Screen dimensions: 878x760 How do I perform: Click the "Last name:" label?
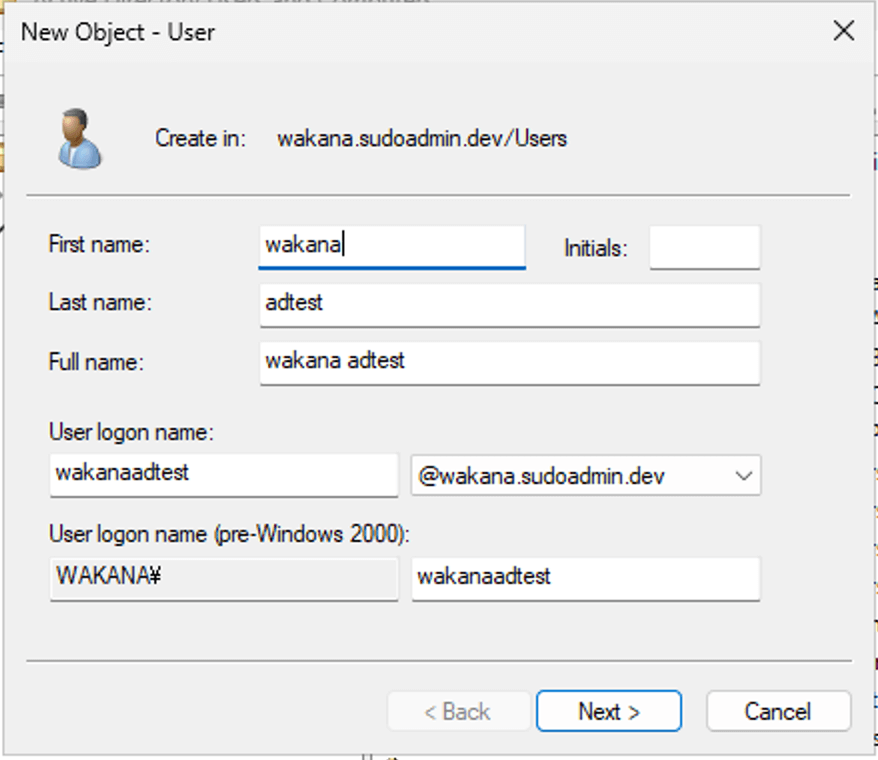click(x=99, y=303)
